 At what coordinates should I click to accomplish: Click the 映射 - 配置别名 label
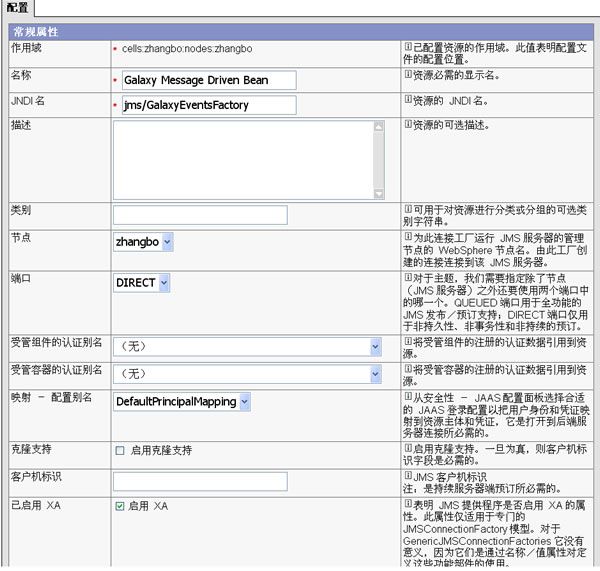[51, 397]
